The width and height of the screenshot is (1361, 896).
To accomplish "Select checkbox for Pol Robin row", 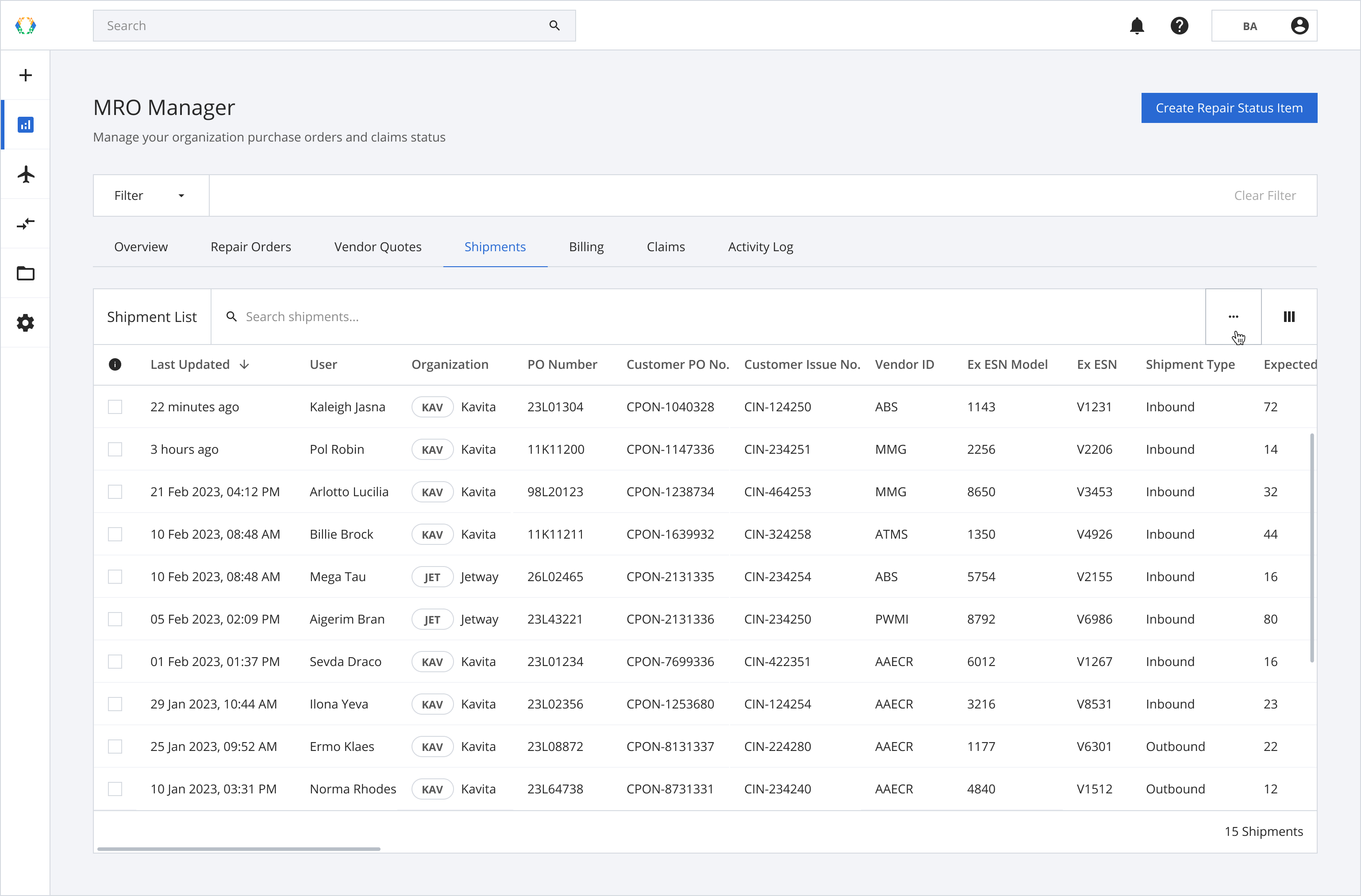I will 115,449.
